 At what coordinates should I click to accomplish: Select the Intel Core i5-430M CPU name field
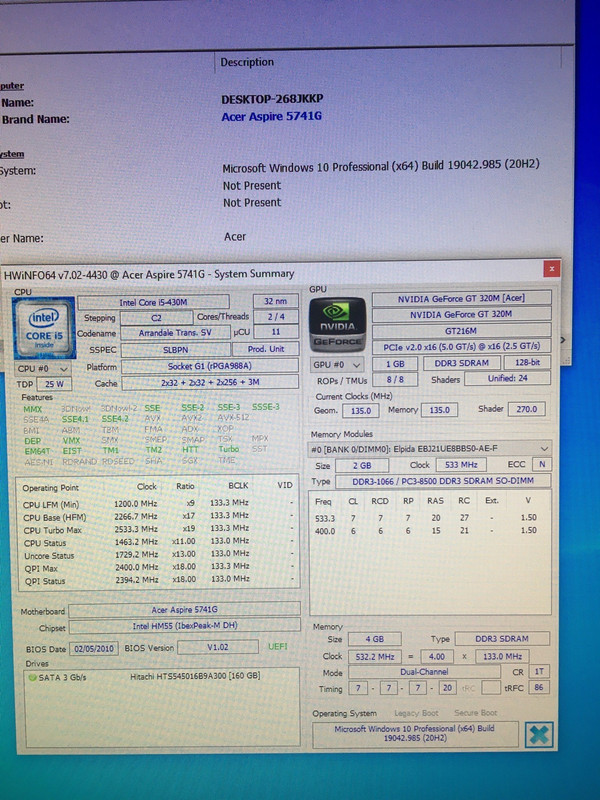[153, 302]
